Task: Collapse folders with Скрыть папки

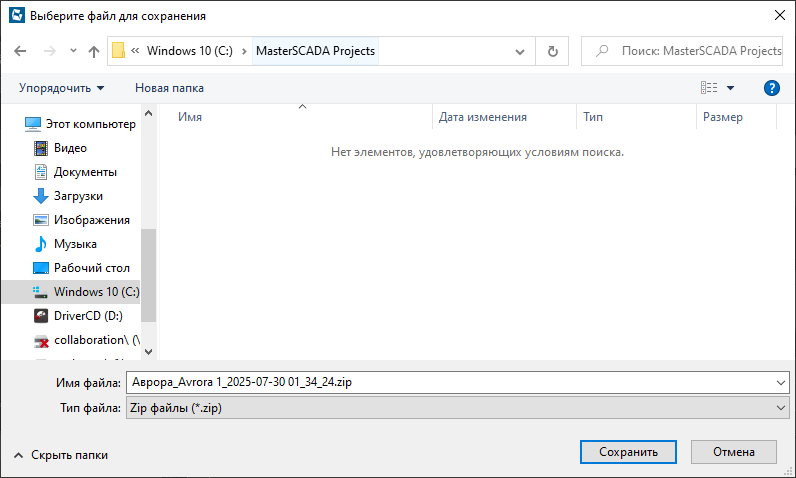Action: [x=60, y=455]
